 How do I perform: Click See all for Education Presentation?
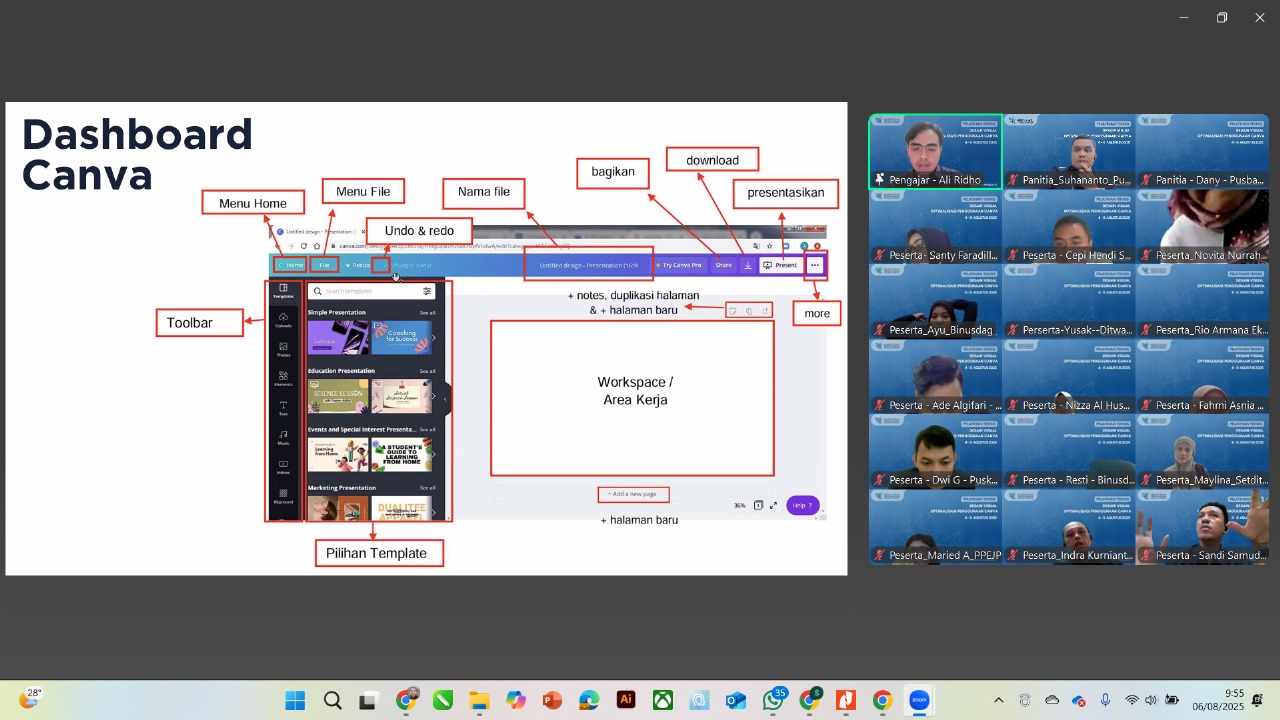427,371
